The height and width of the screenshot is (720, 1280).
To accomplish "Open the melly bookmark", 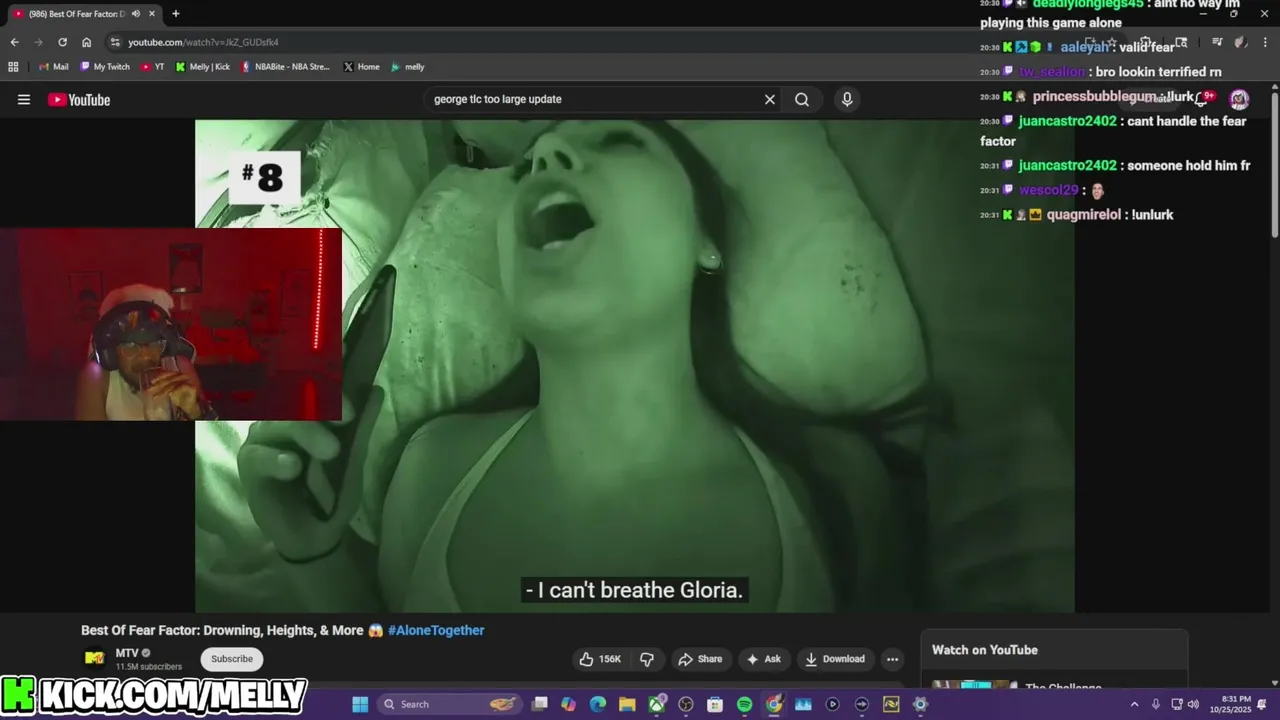I will pos(408,67).
